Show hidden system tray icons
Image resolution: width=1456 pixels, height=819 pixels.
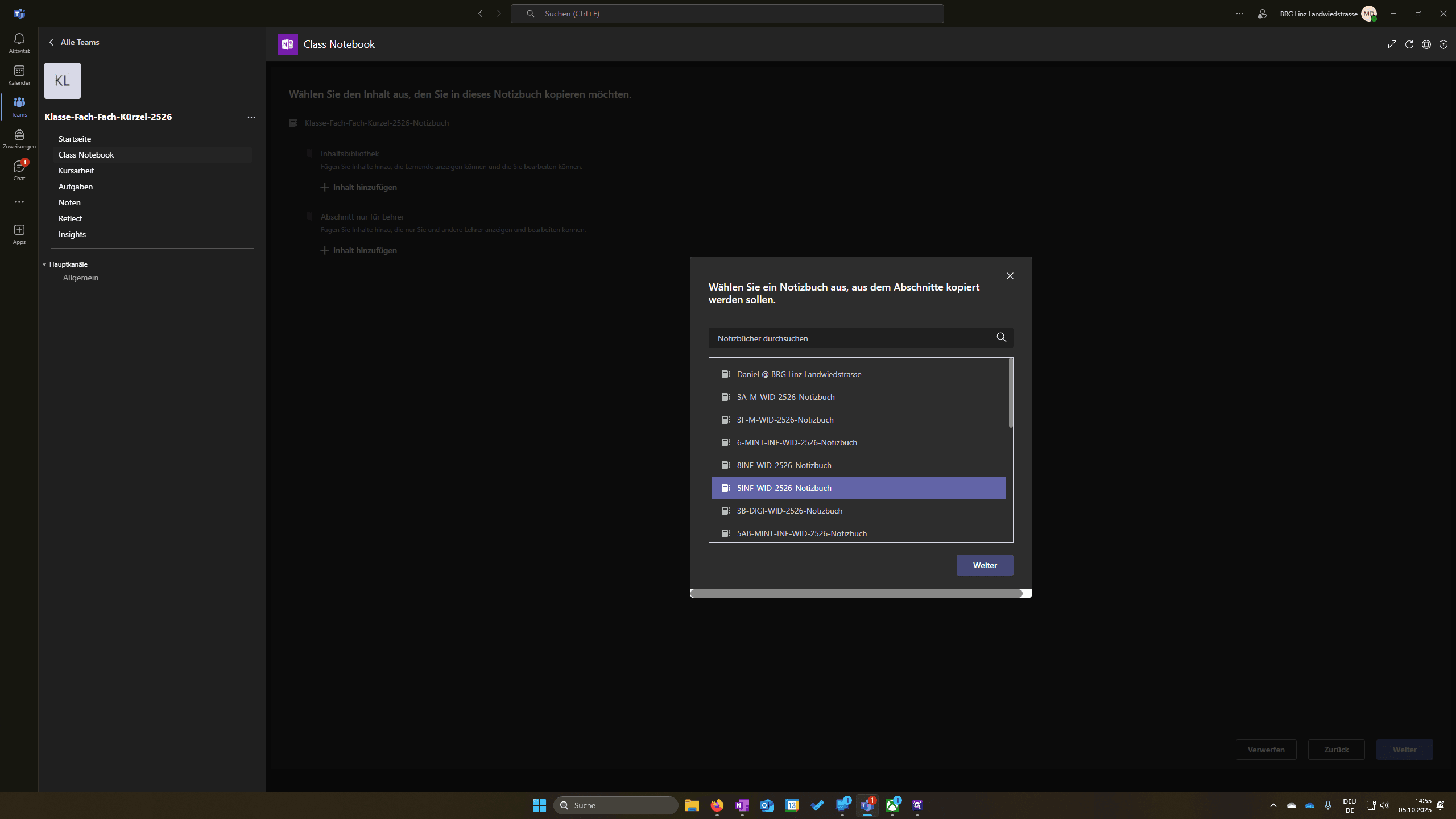pyautogui.click(x=1273, y=805)
